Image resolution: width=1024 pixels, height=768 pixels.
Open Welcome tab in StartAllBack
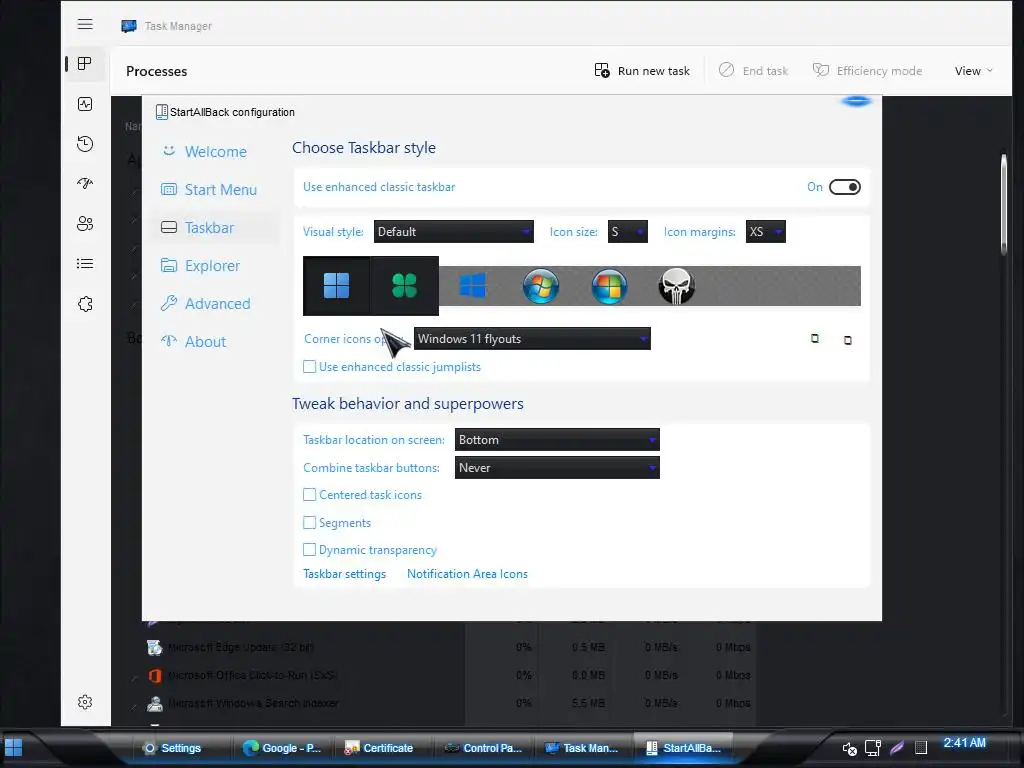click(215, 152)
